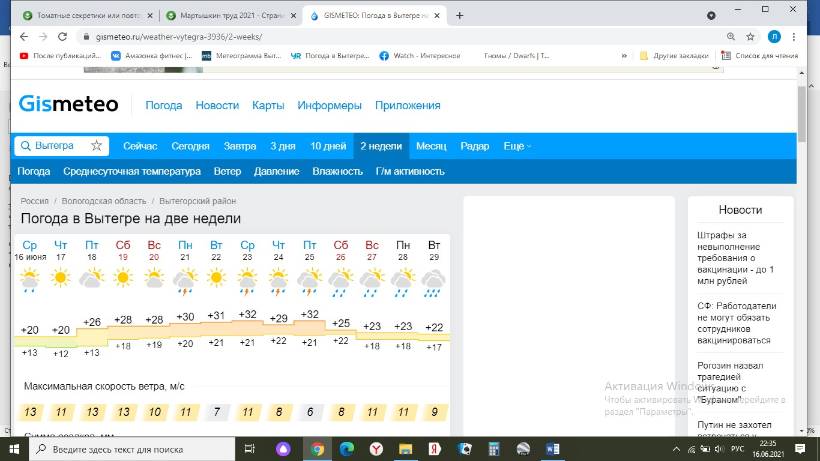The height and width of the screenshot is (461, 820).
Task: Click the Вологодская область breadcrumb
Action: coord(104,201)
